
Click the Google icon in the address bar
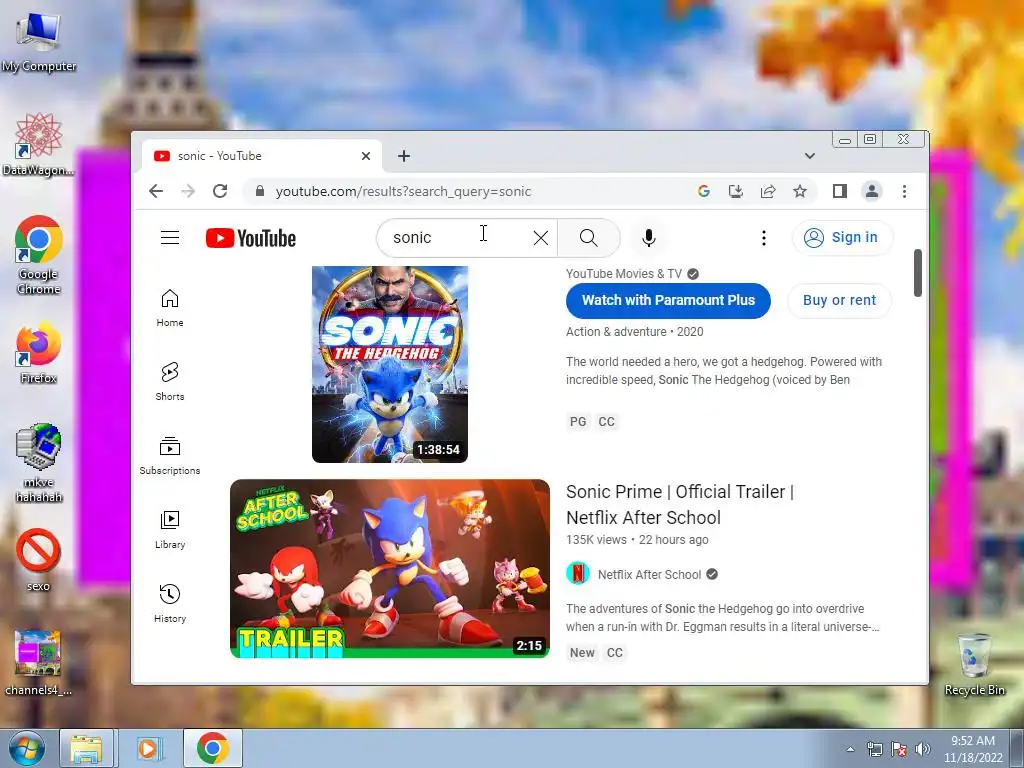coord(703,191)
